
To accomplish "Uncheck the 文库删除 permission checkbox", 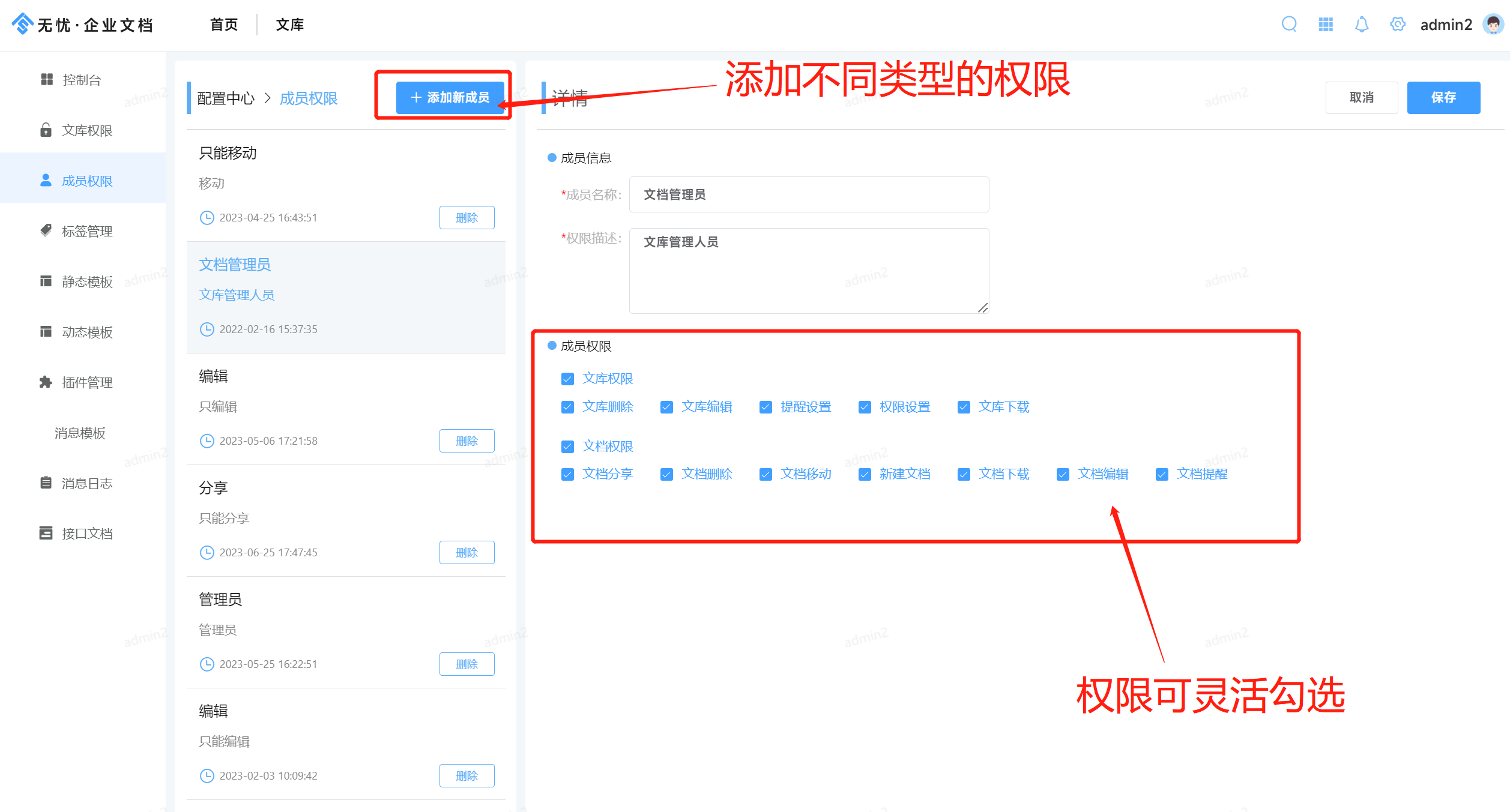I will (567, 408).
